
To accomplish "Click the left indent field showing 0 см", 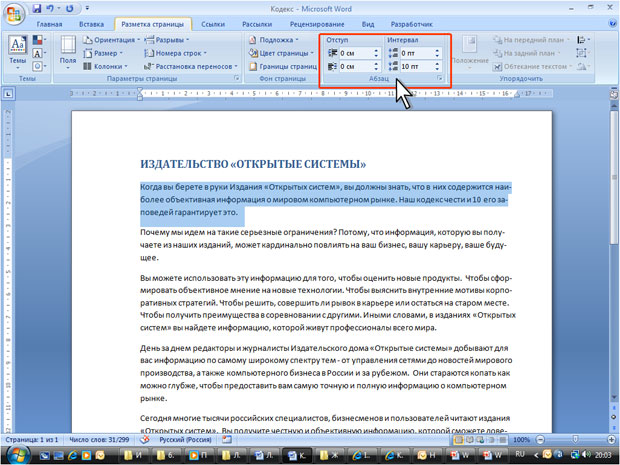I will (356, 53).
